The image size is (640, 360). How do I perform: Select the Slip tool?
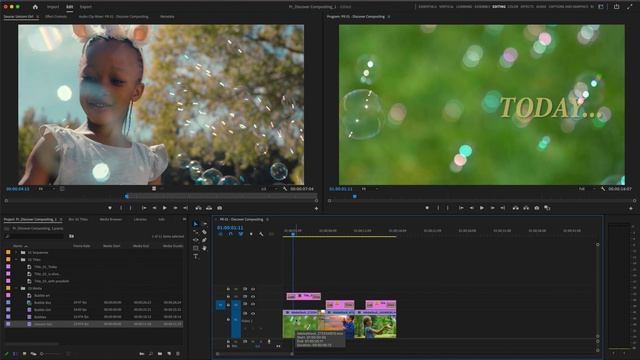click(196, 240)
